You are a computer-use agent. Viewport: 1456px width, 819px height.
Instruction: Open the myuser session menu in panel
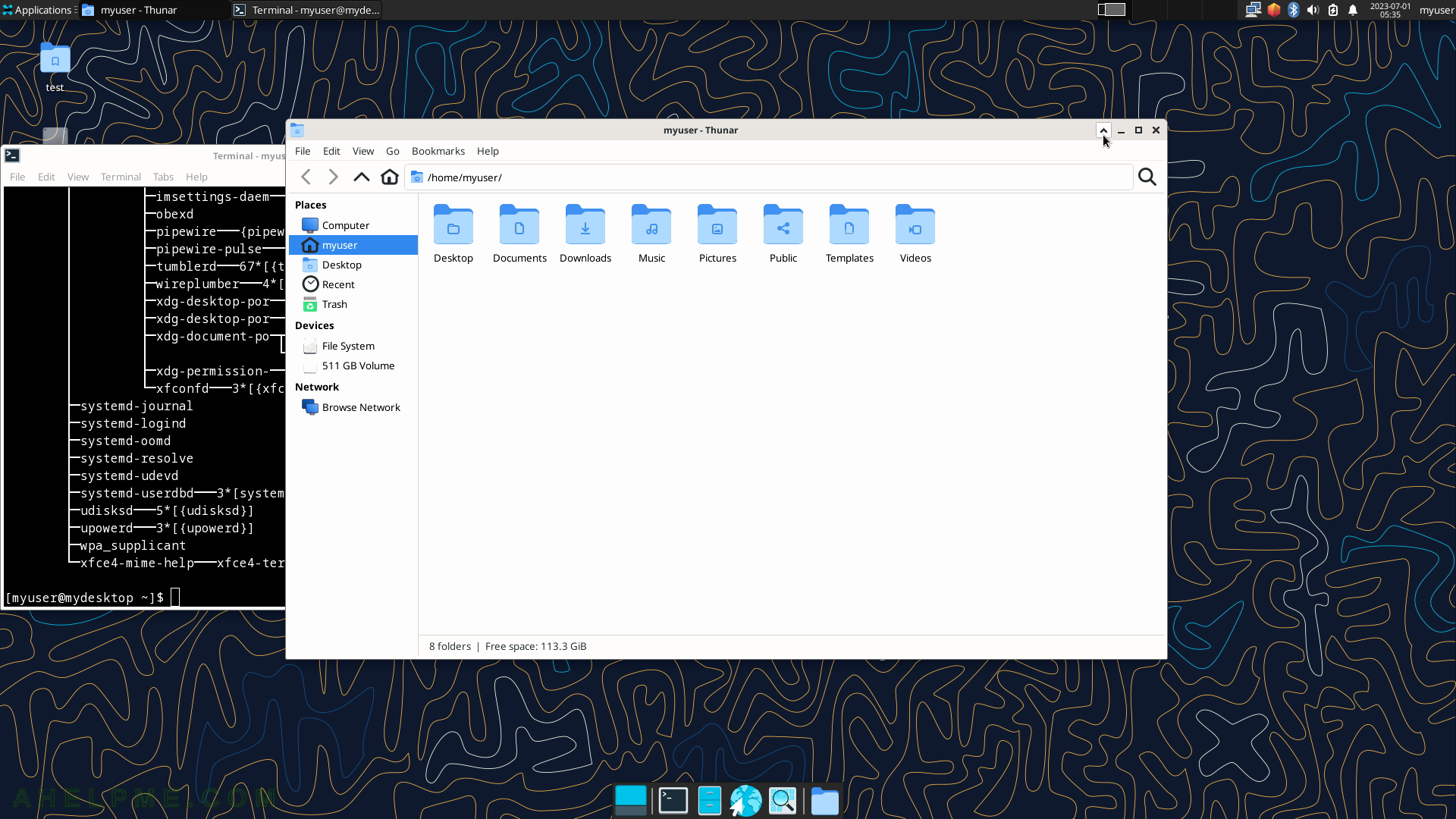pyautogui.click(x=1436, y=10)
